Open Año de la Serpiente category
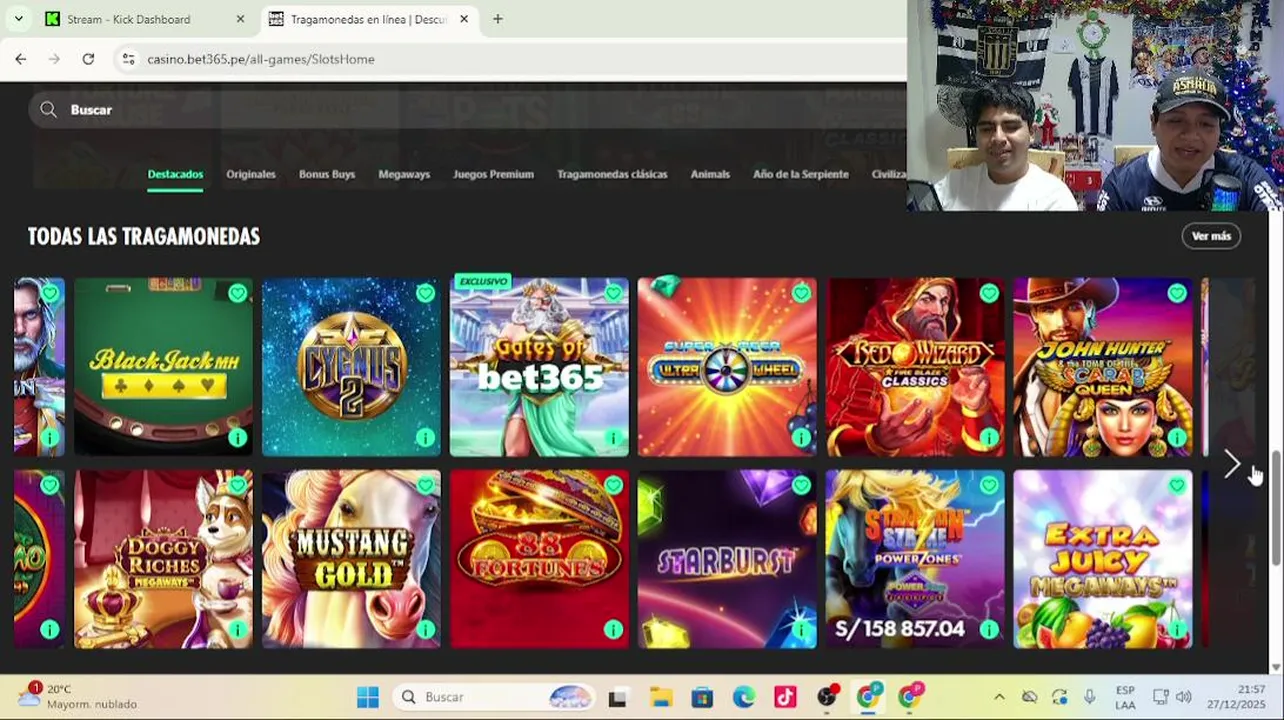Image resolution: width=1284 pixels, height=720 pixels. tap(801, 174)
